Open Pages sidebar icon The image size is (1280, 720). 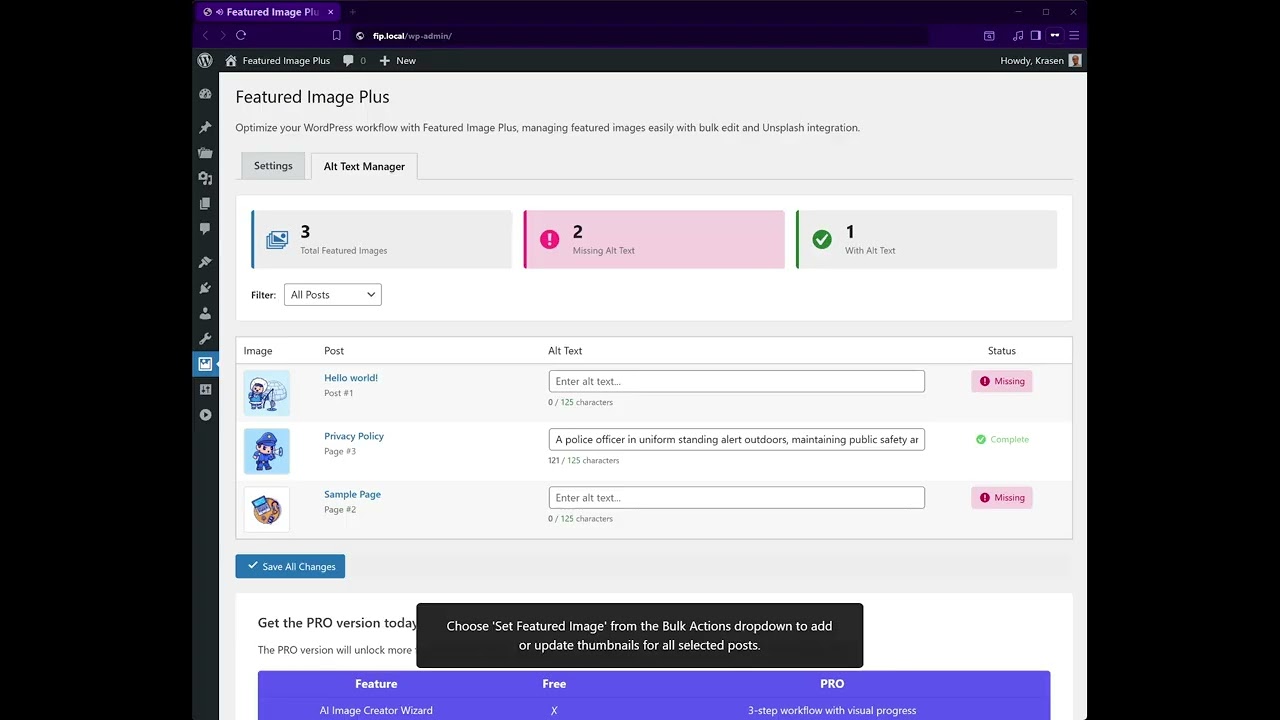[205, 203]
